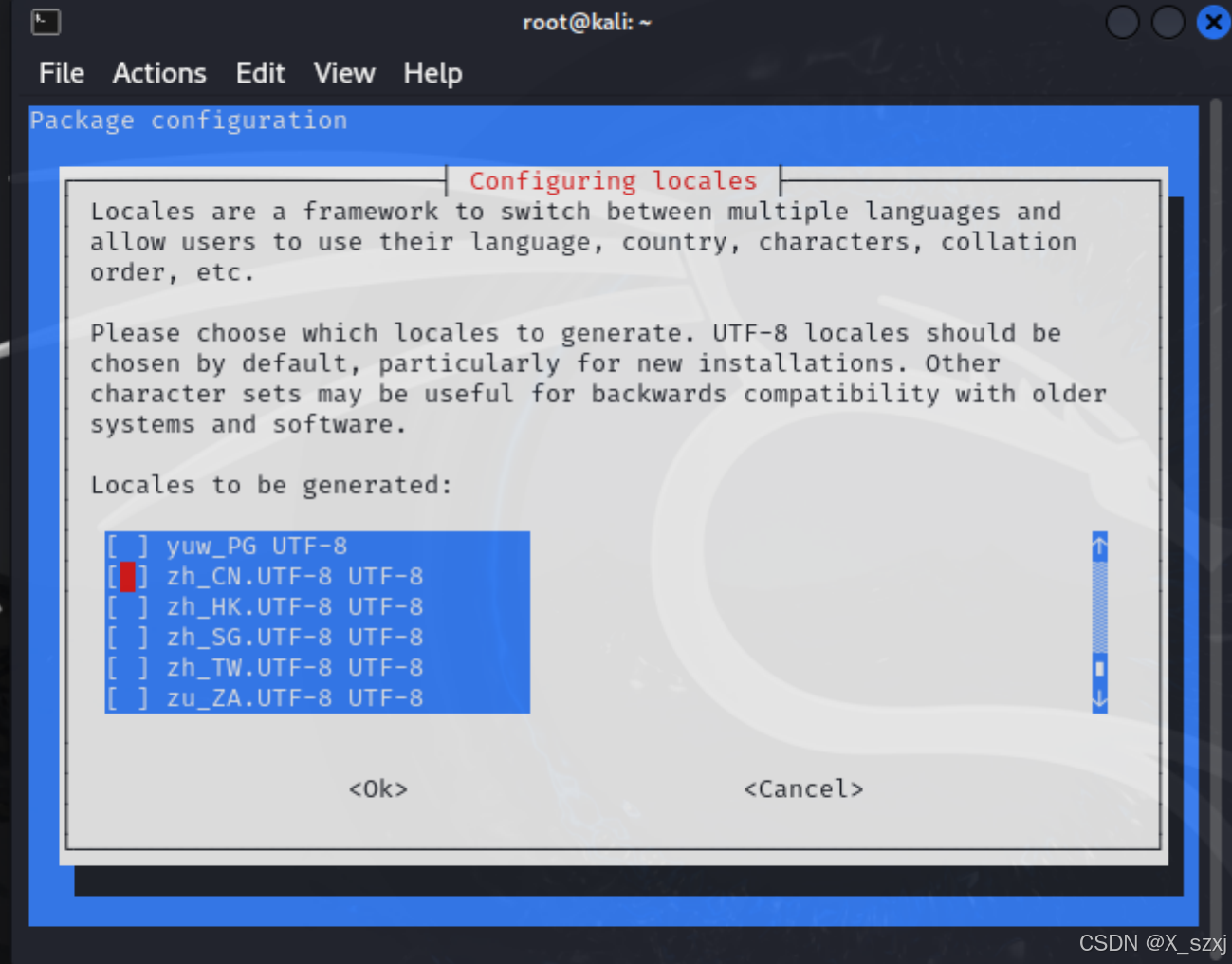Open the Actions menu
1232x964 pixels.
(x=159, y=73)
